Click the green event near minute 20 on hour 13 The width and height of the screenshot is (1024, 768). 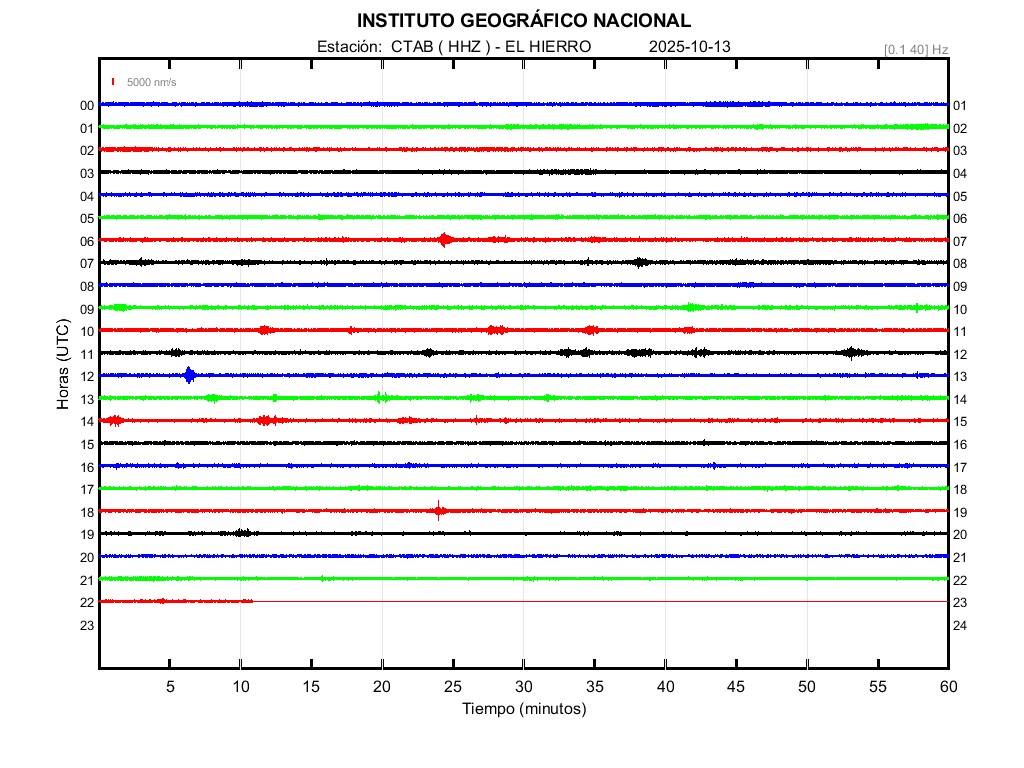pos(381,397)
